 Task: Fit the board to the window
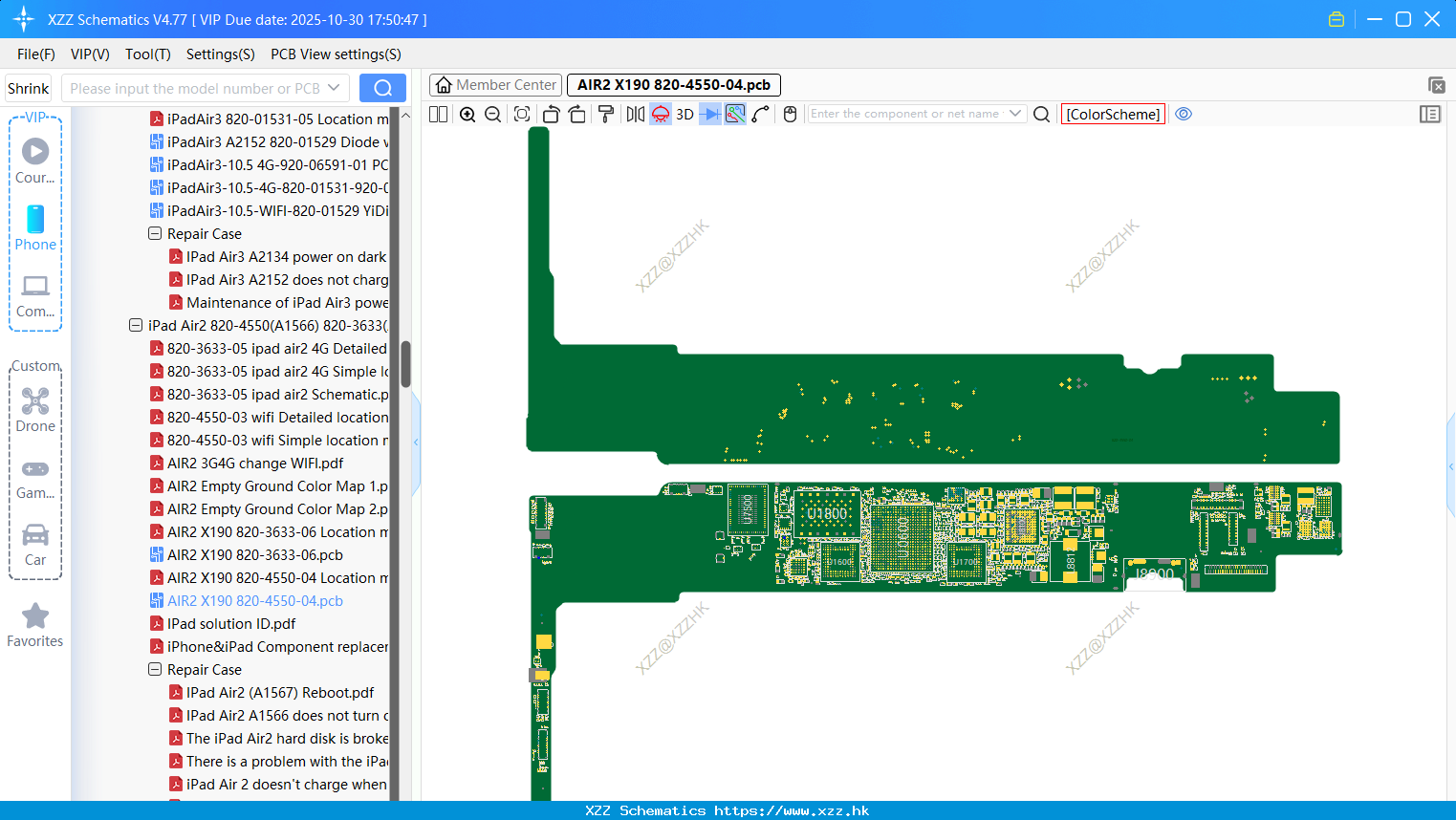click(522, 114)
